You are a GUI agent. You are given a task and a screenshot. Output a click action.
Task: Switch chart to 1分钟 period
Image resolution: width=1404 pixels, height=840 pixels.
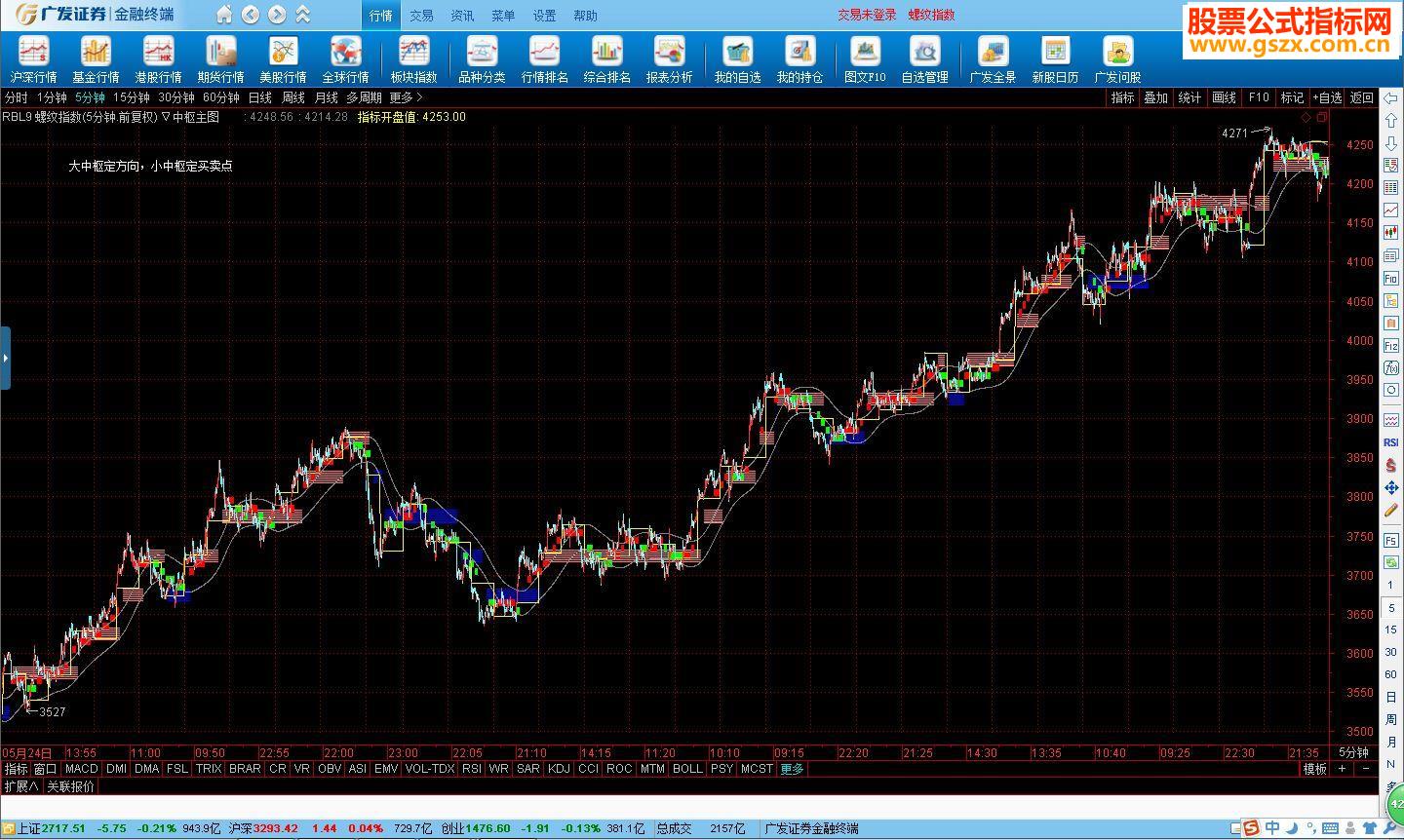(52, 97)
